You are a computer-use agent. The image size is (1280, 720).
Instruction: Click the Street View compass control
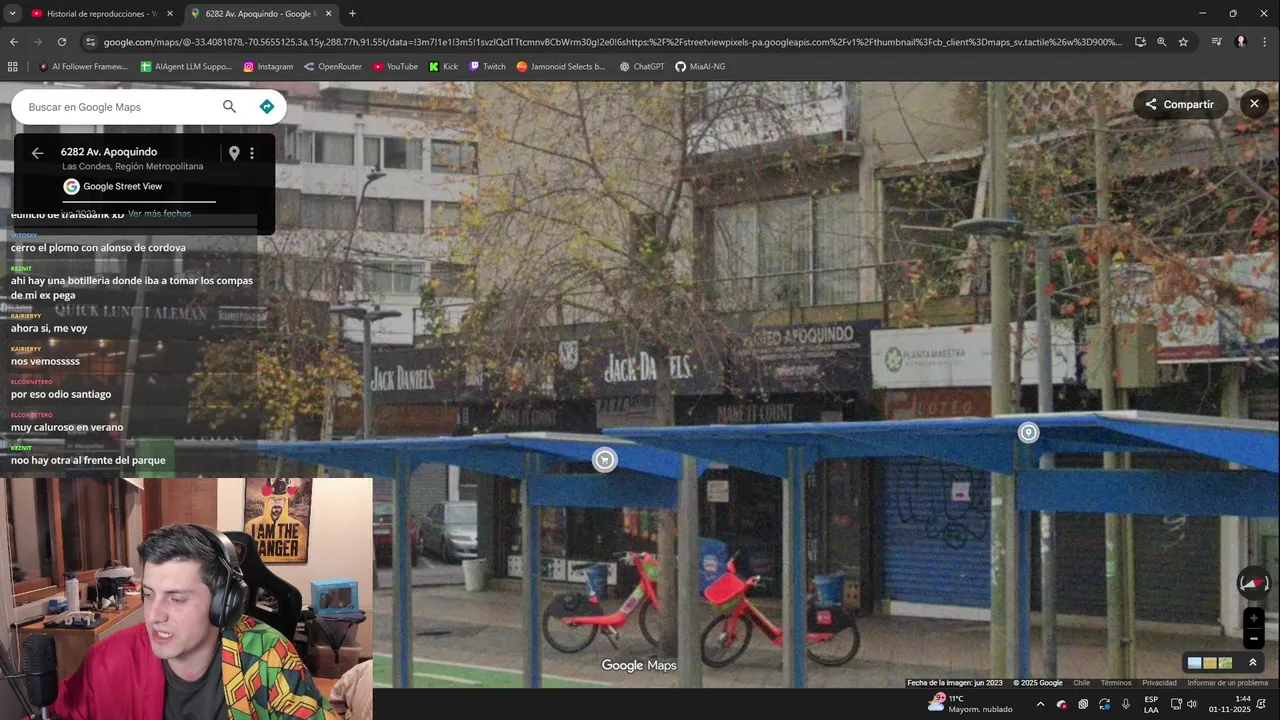[1254, 583]
